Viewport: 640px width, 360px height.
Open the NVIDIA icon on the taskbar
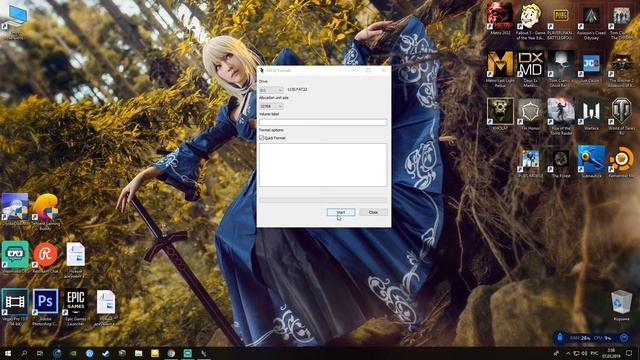pos(73,353)
